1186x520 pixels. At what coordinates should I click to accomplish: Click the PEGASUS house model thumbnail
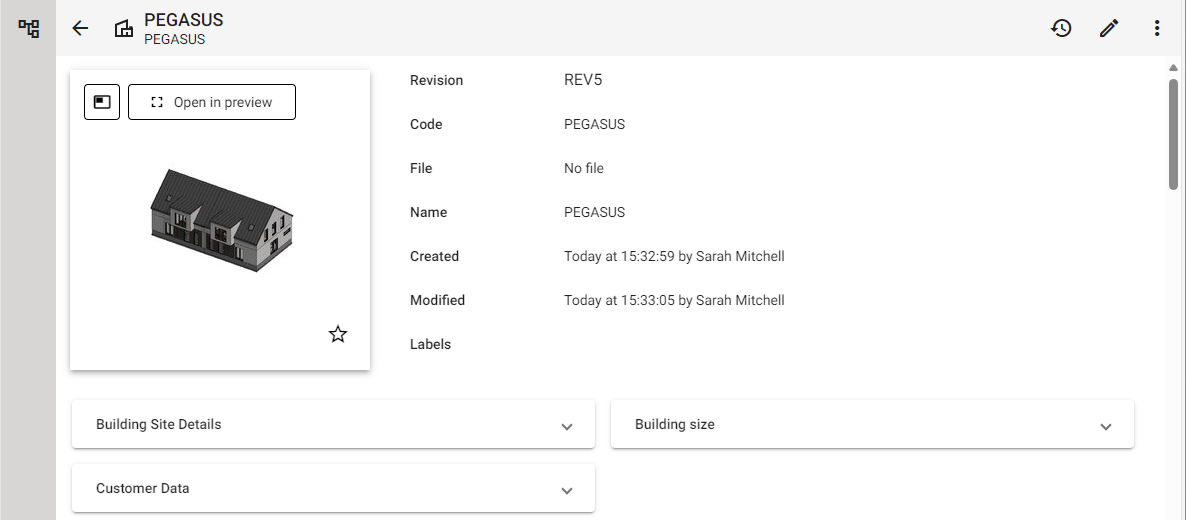tap(221, 220)
